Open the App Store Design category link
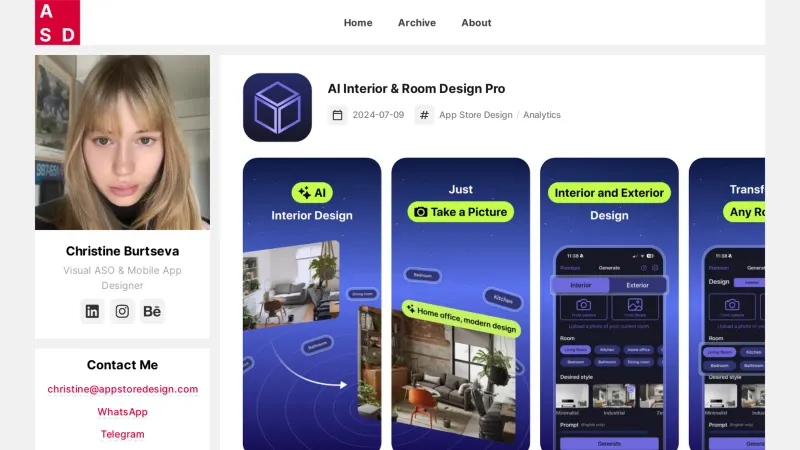 [x=476, y=115]
